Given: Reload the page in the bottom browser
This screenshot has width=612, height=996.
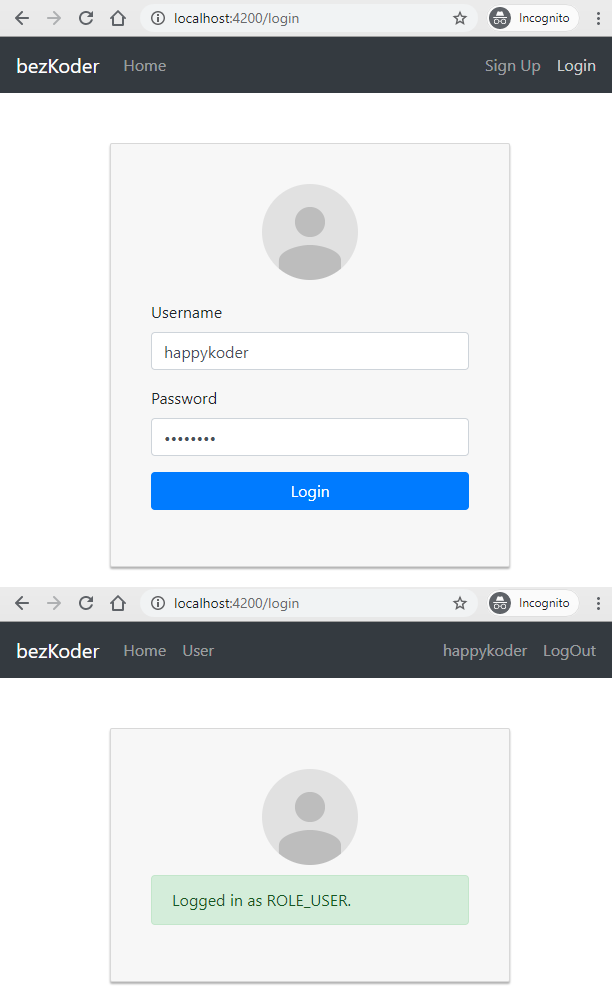Looking at the screenshot, I should click(86, 603).
